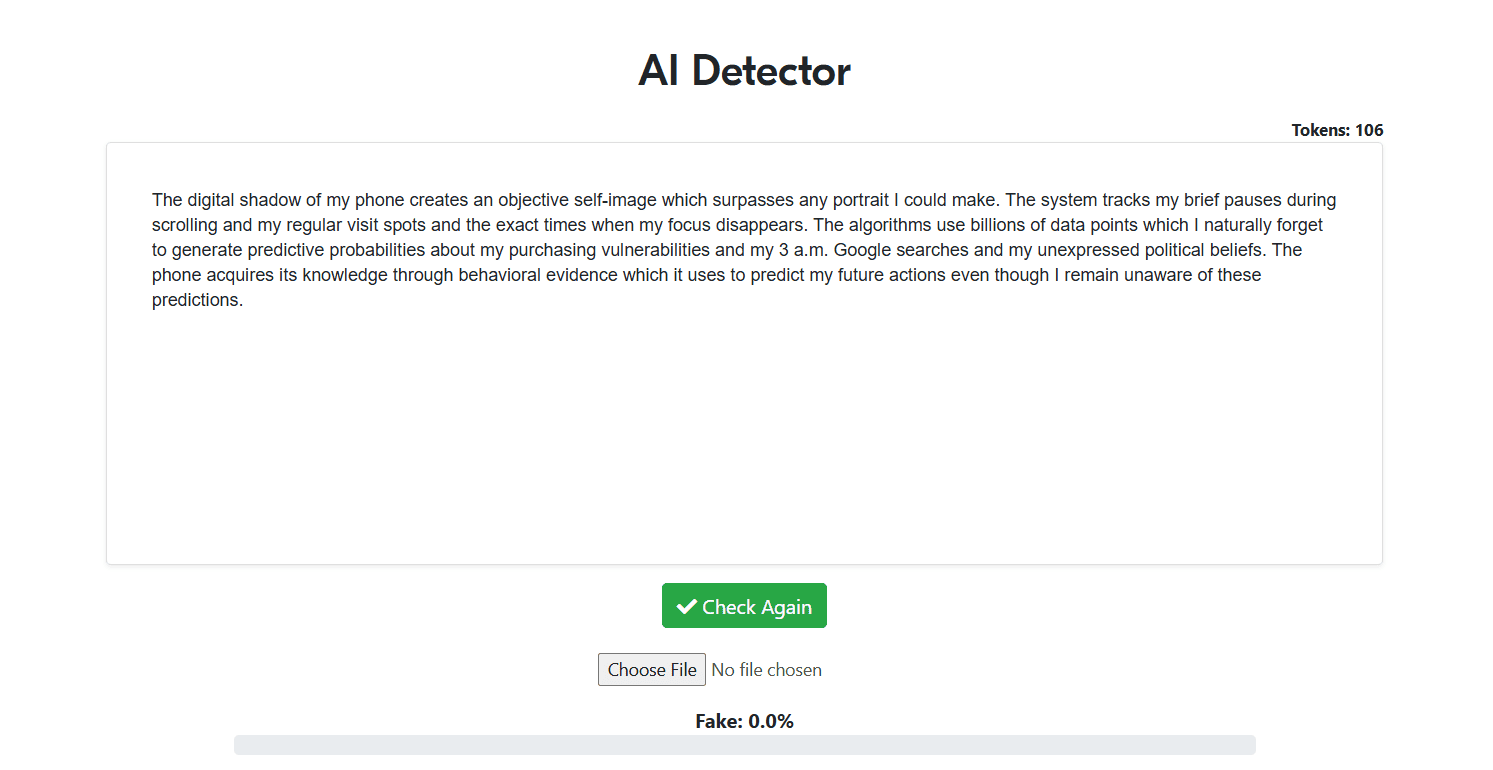The height and width of the screenshot is (770, 1493).
Task: Click the AI Detector page heading
Action: [x=744, y=72]
